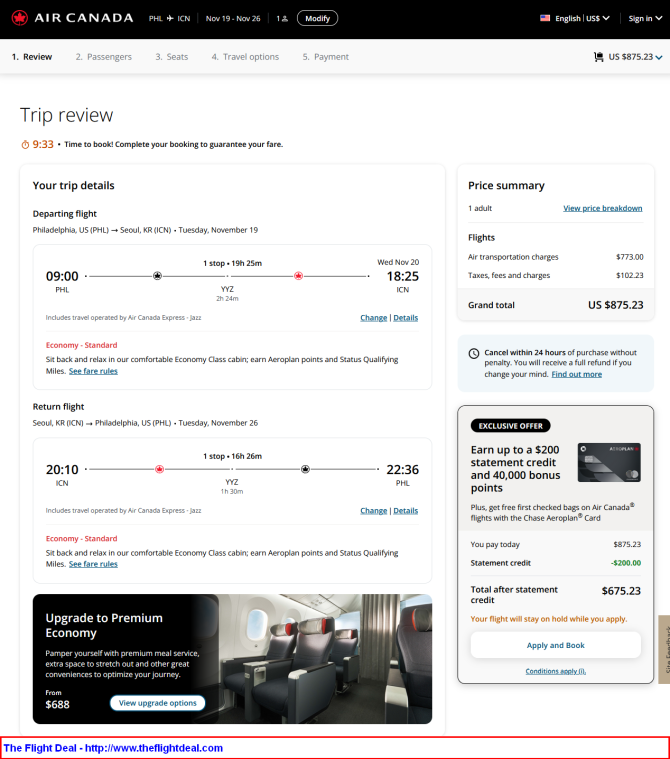Change the return ICN to PHL flight
This screenshot has width=670, height=759.
pos(374,511)
